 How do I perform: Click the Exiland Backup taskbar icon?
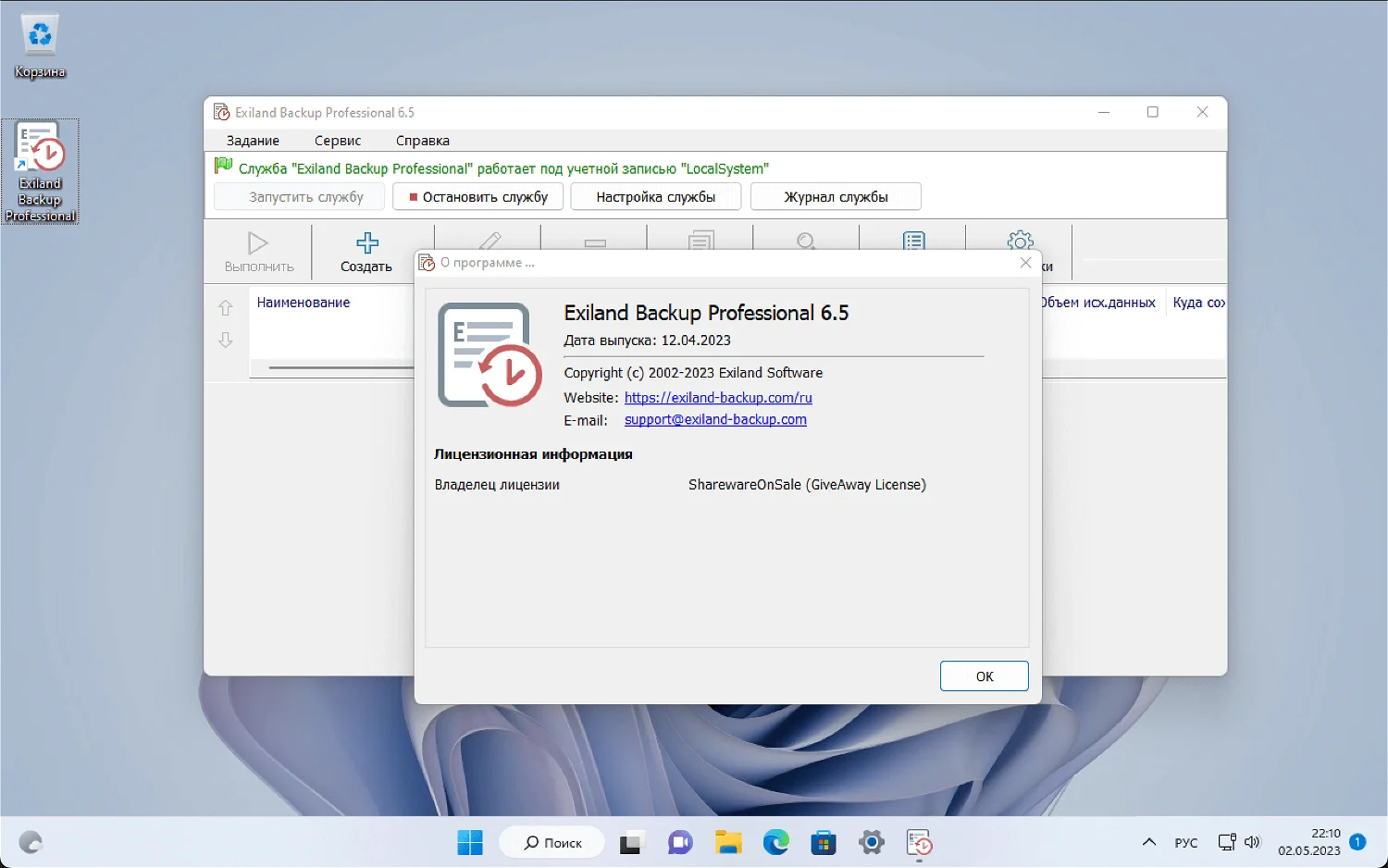[x=919, y=843]
